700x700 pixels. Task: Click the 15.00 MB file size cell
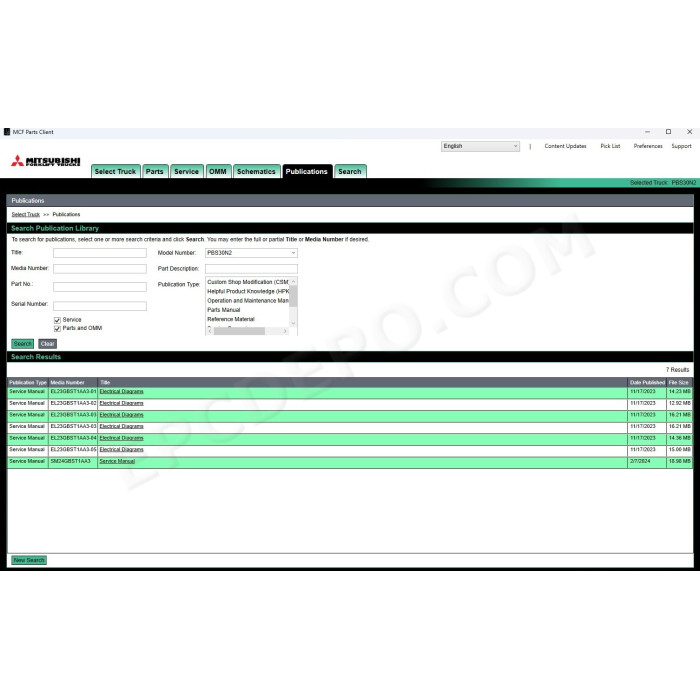[x=679, y=450]
